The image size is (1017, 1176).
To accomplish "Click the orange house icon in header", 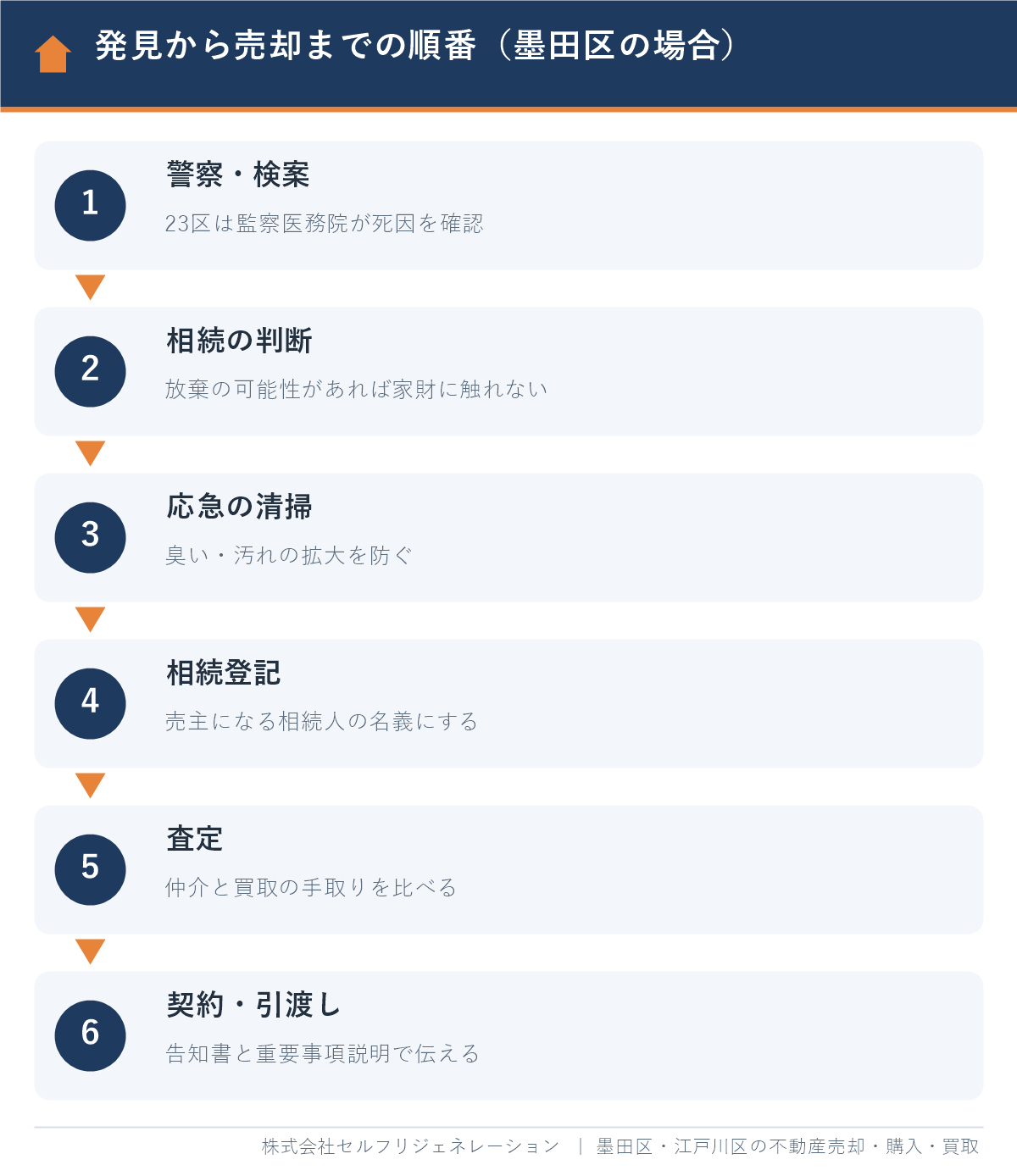I will [x=53, y=54].
